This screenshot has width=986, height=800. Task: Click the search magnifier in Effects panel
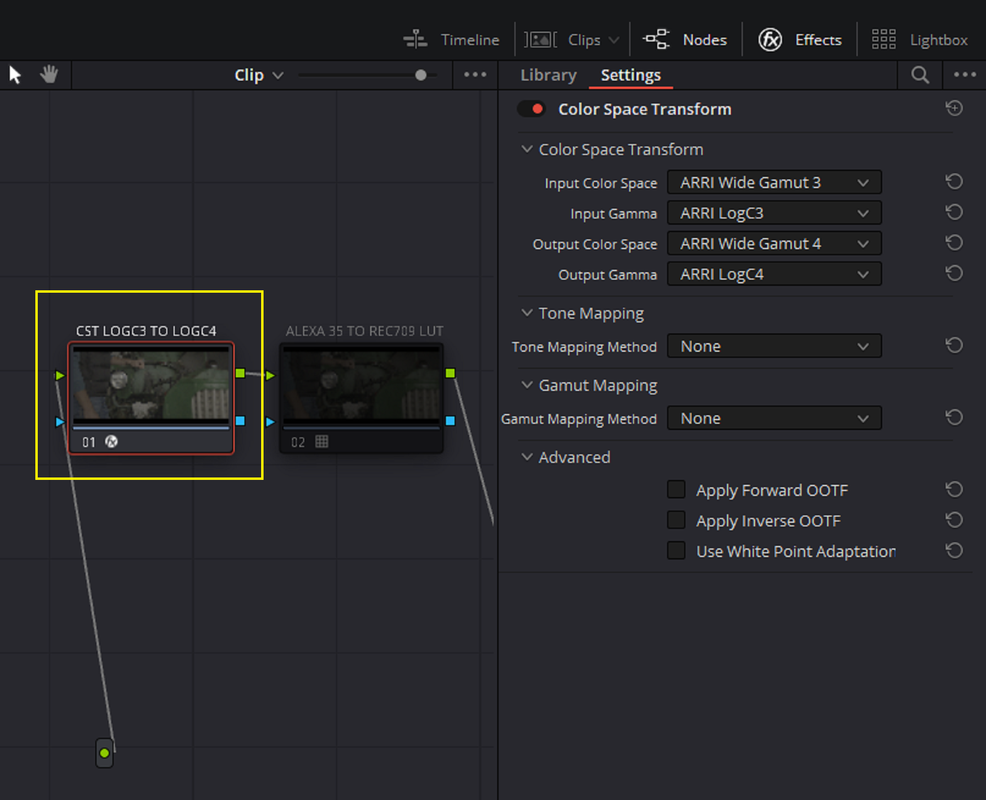click(920, 75)
